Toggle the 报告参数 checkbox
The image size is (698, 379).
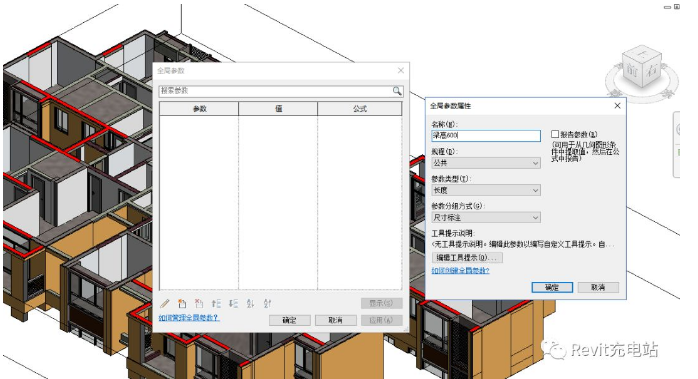pyautogui.click(x=555, y=134)
